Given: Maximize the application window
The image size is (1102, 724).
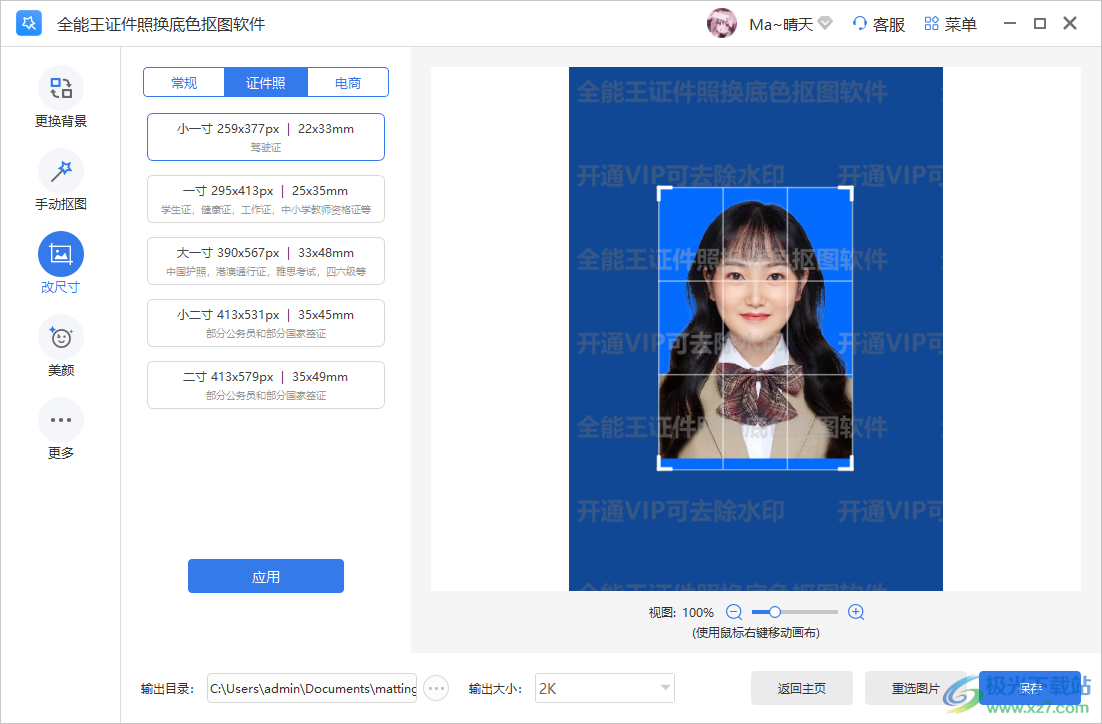Looking at the screenshot, I should pyautogui.click(x=1040, y=23).
